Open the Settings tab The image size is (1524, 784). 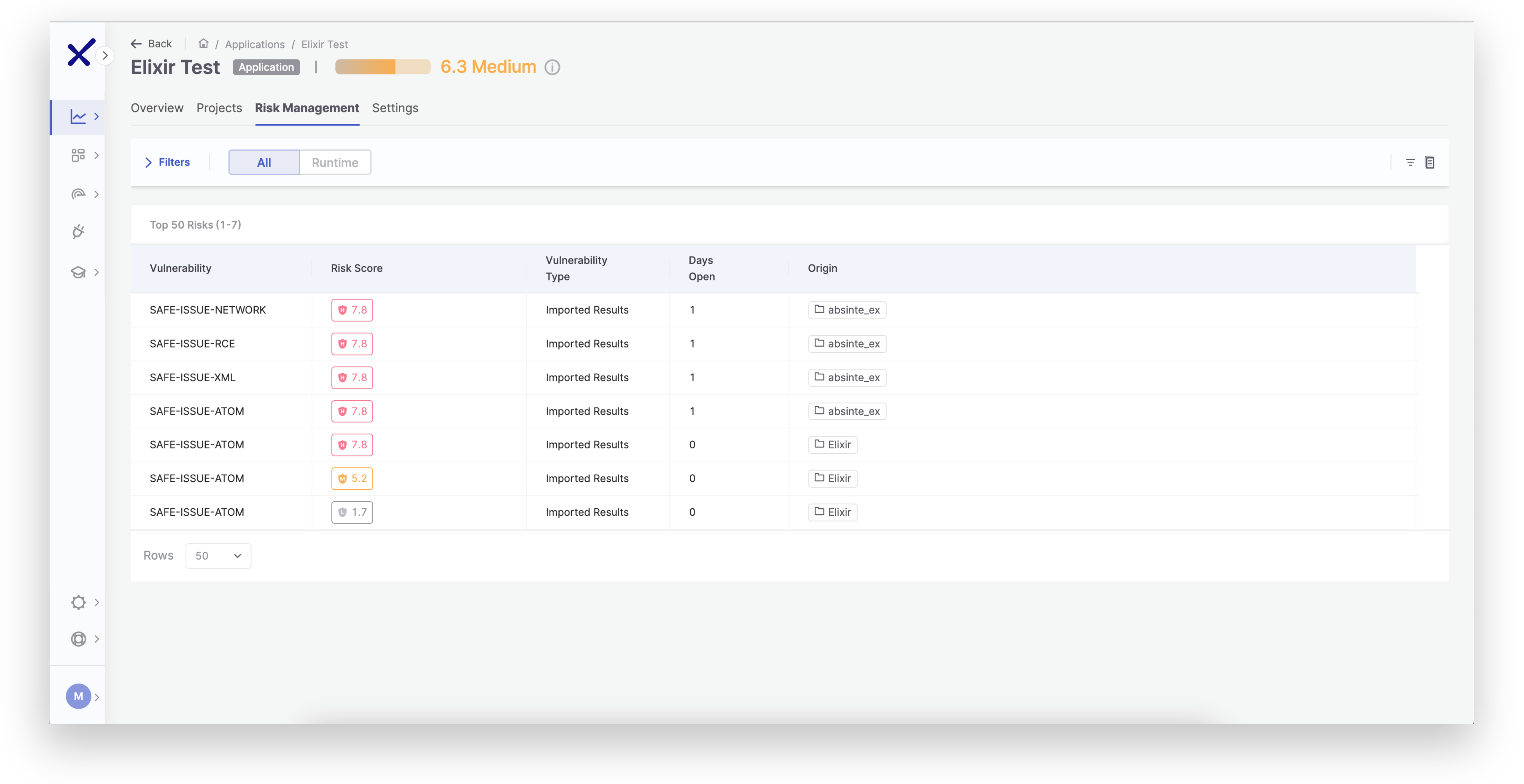tap(395, 108)
